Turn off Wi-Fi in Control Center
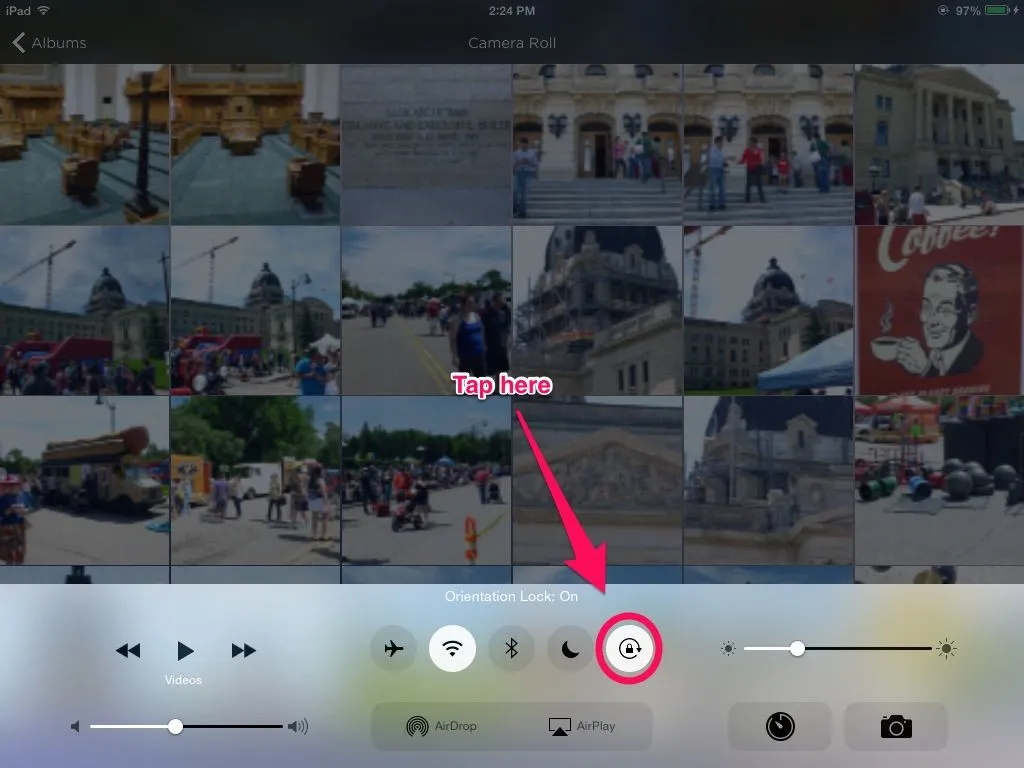This screenshot has height=768, width=1024. point(452,649)
